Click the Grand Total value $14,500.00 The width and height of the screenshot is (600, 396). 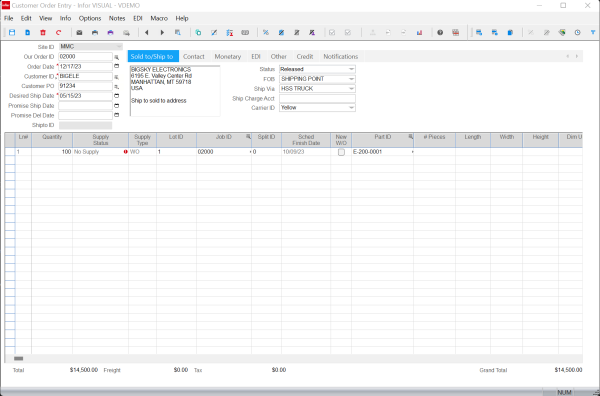tap(568, 370)
